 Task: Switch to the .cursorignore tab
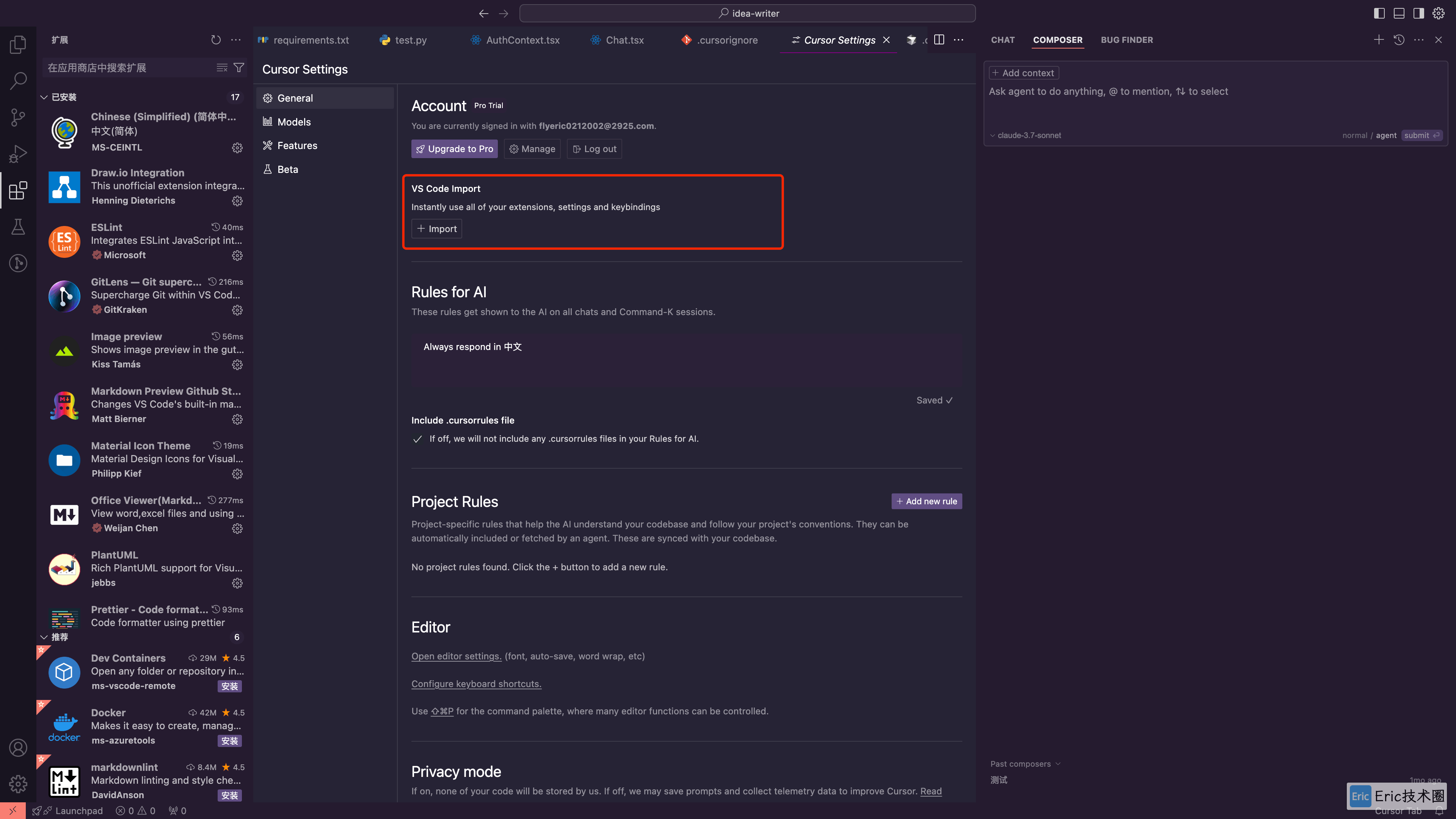[x=720, y=39]
